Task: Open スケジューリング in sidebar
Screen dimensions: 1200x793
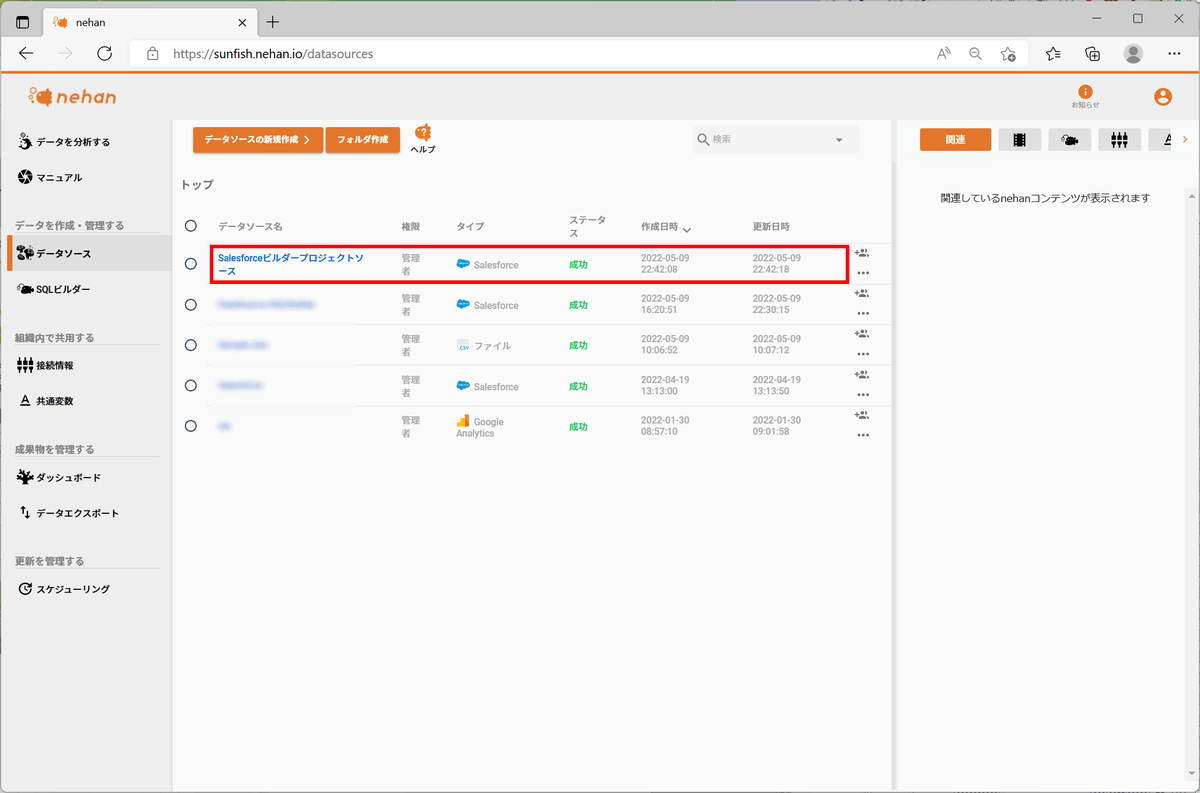Action: (x=64, y=589)
